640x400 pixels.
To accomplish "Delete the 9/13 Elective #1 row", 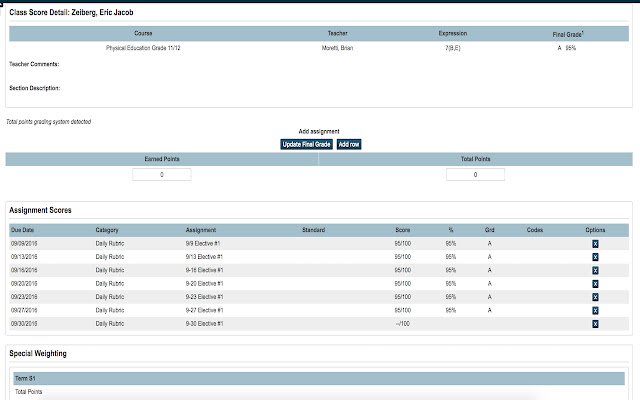I will pyautogui.click(x=595, y=257).
